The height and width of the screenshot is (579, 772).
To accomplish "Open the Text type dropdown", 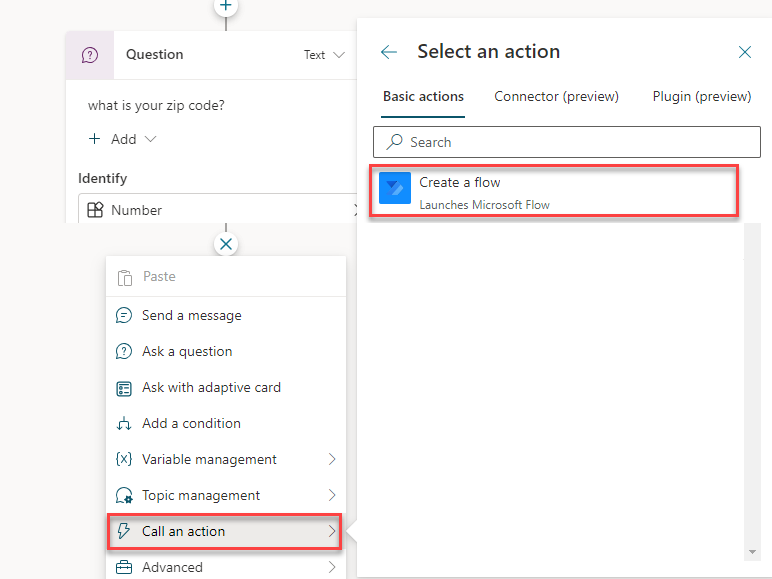I will pyautogui.click(x=324, y=55).
